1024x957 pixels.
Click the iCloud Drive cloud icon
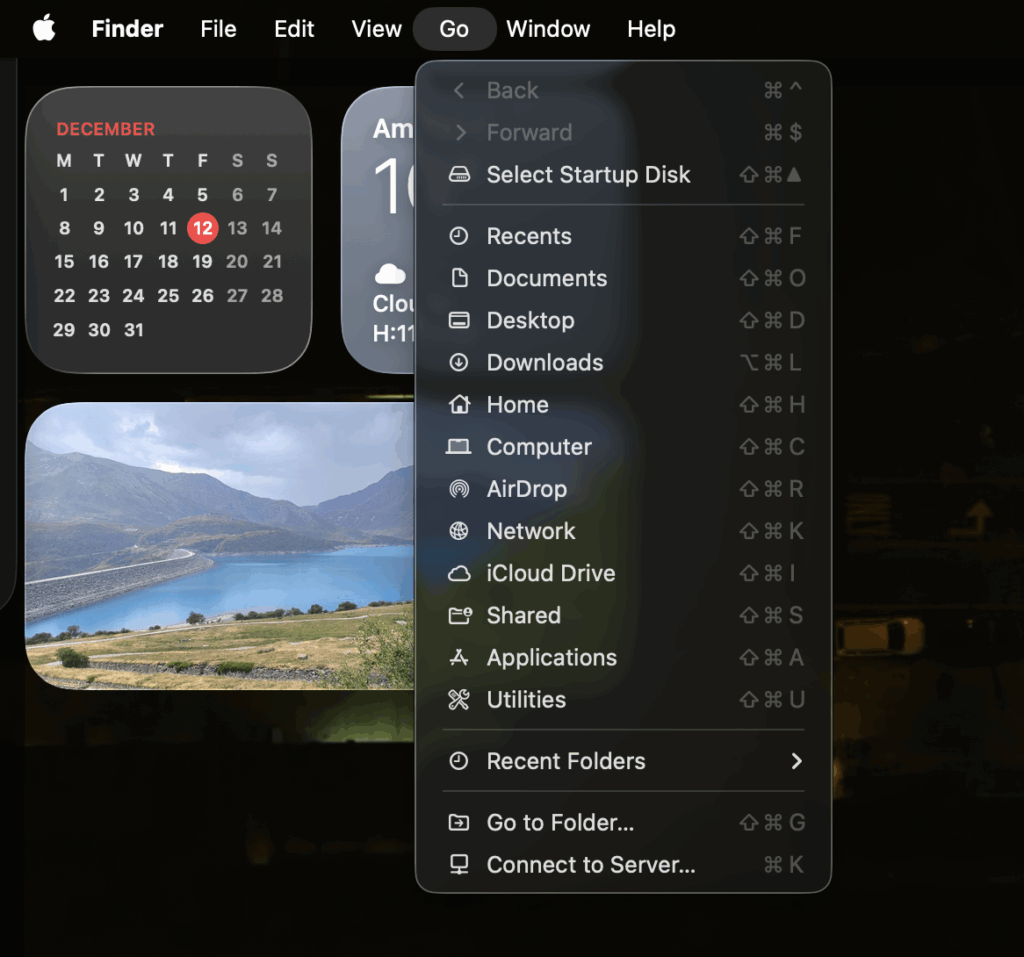[x=459, y=573]
